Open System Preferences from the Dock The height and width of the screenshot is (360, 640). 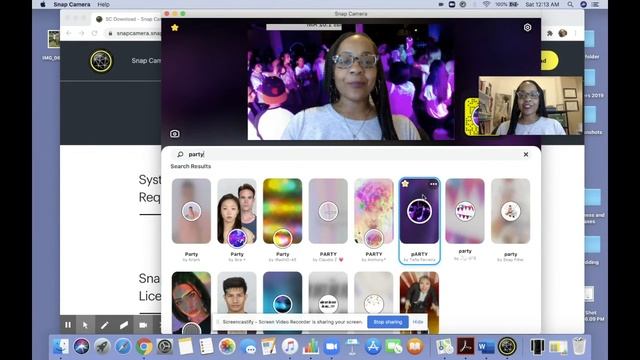tap(164, 347)
